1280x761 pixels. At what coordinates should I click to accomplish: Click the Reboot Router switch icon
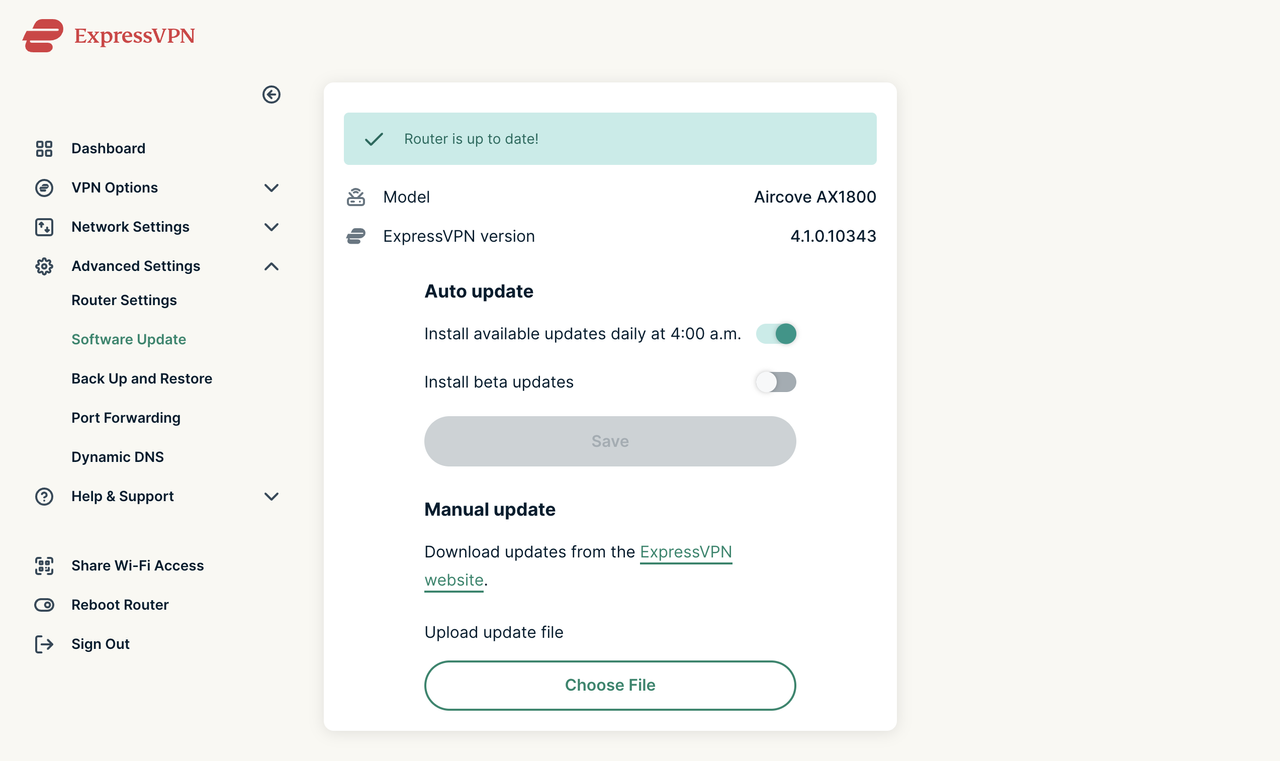tap(44, 605)
